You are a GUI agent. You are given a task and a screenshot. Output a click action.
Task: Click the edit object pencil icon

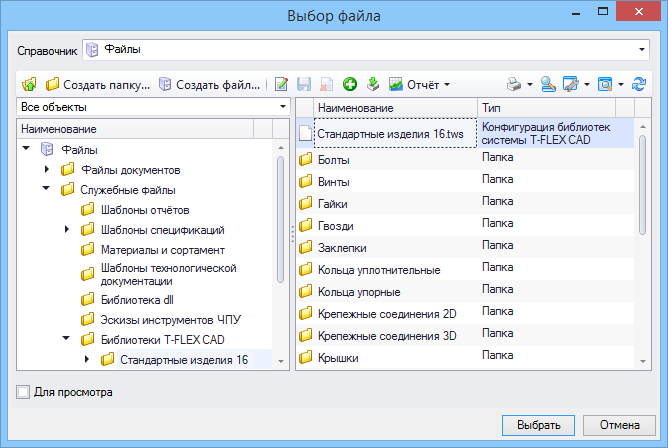click(x=281, y=84)
